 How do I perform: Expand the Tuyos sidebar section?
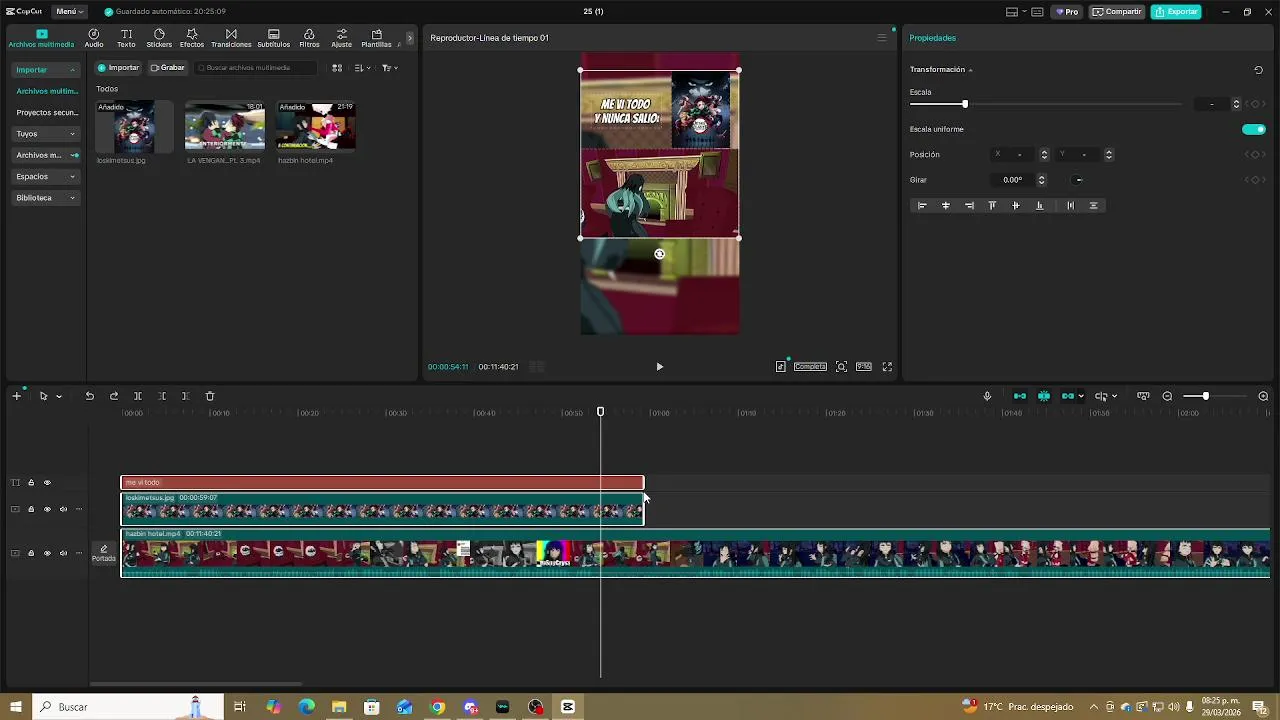tap(46, 134)
